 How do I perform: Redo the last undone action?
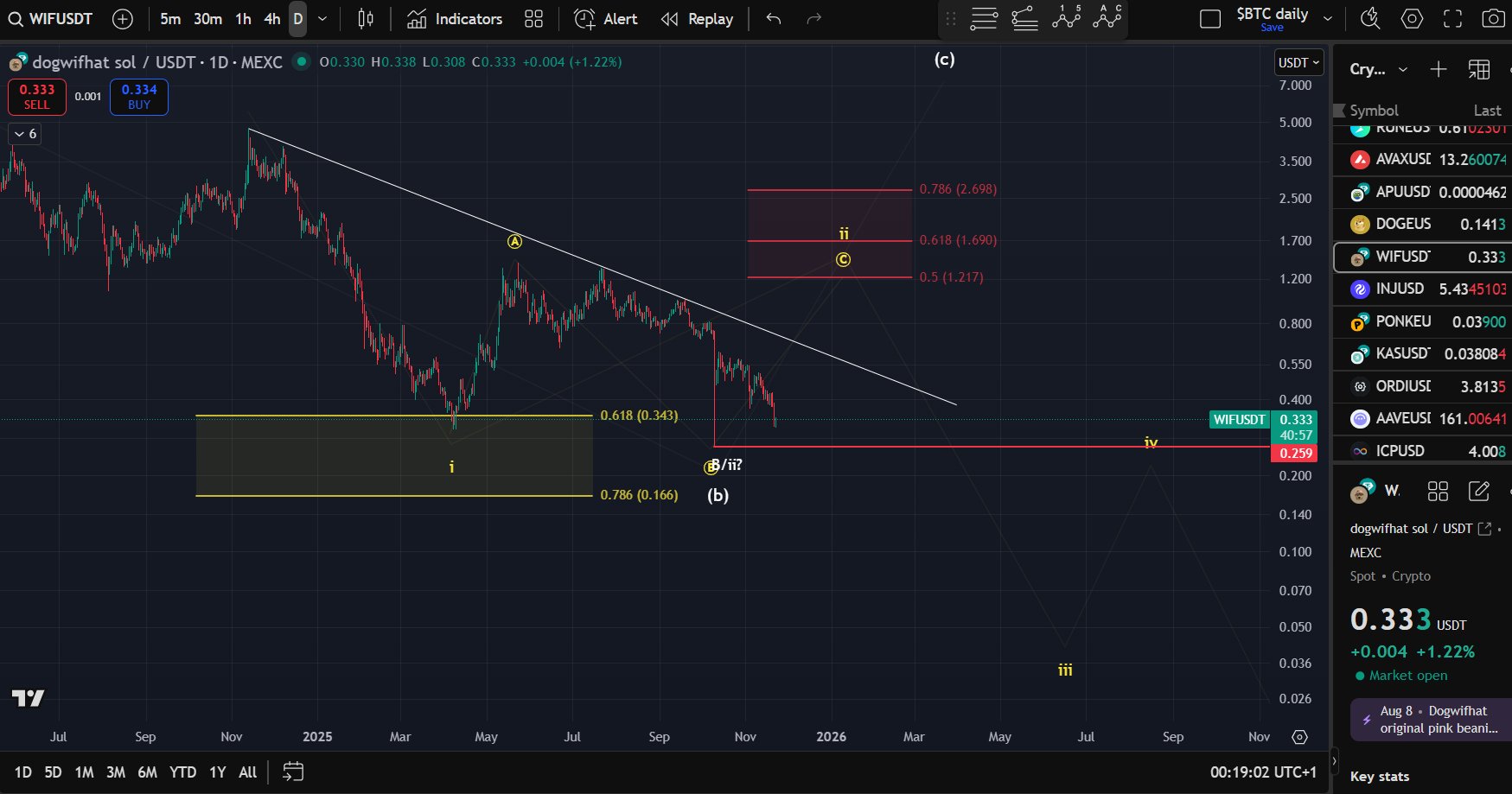[x=813, y=19]
